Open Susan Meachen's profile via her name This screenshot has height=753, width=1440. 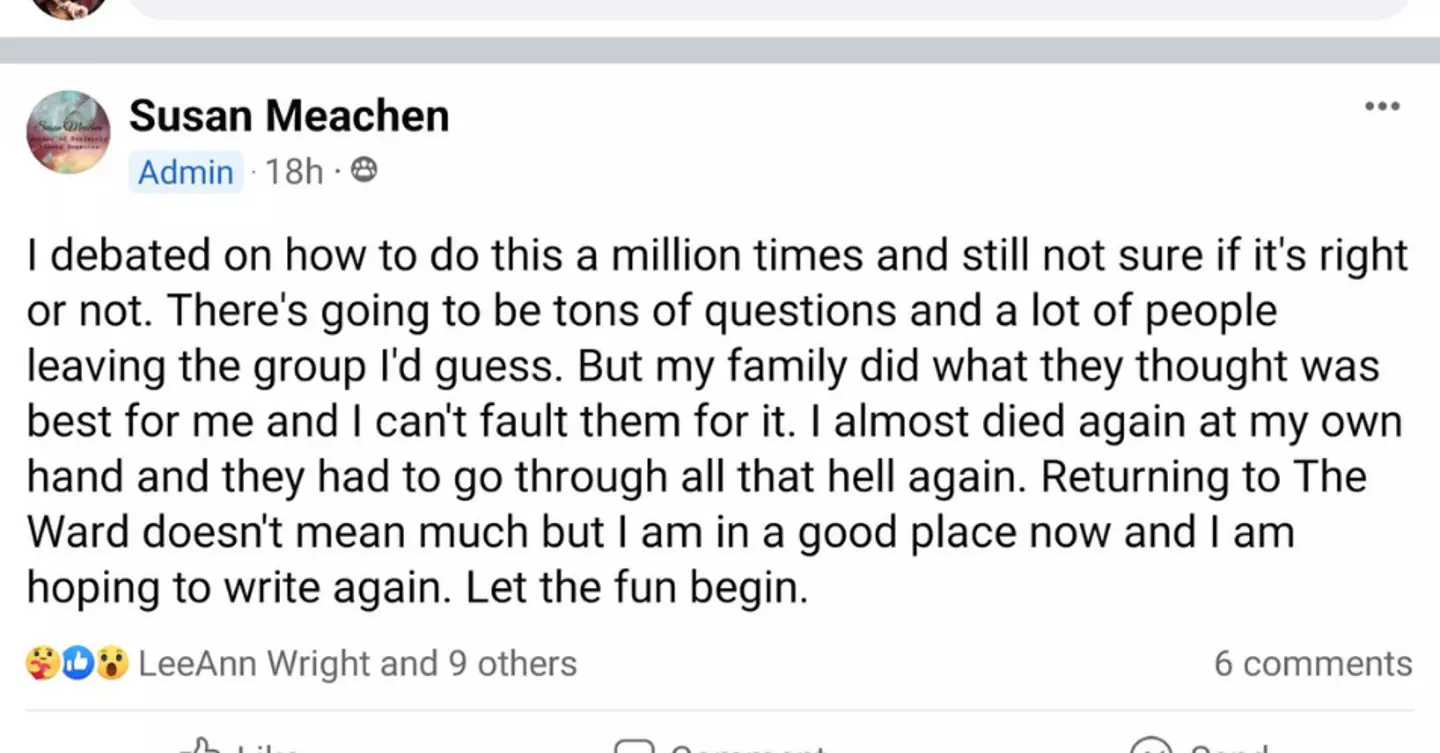289,114
